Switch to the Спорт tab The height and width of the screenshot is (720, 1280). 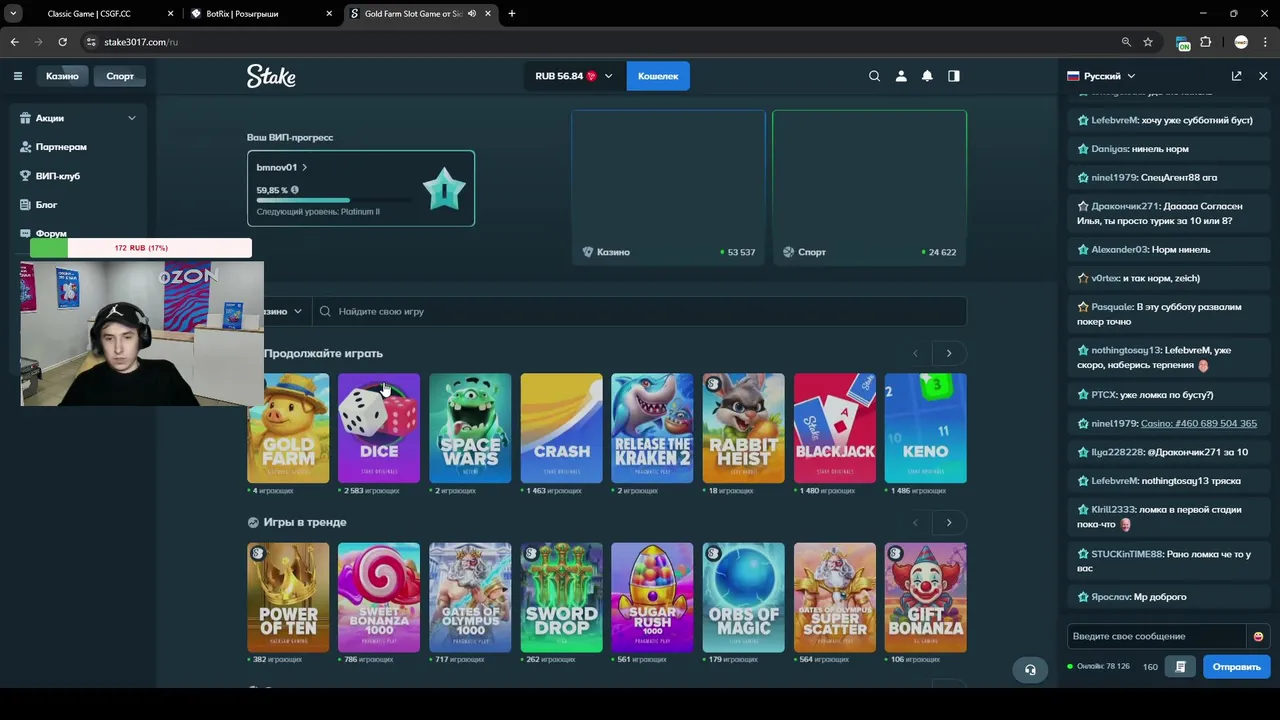(120, 76)
